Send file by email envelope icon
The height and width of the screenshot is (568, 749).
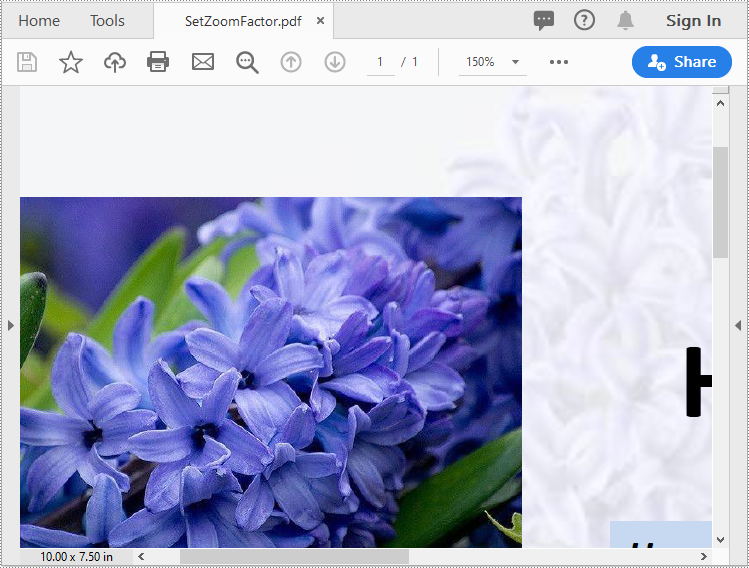coord(203,62)
